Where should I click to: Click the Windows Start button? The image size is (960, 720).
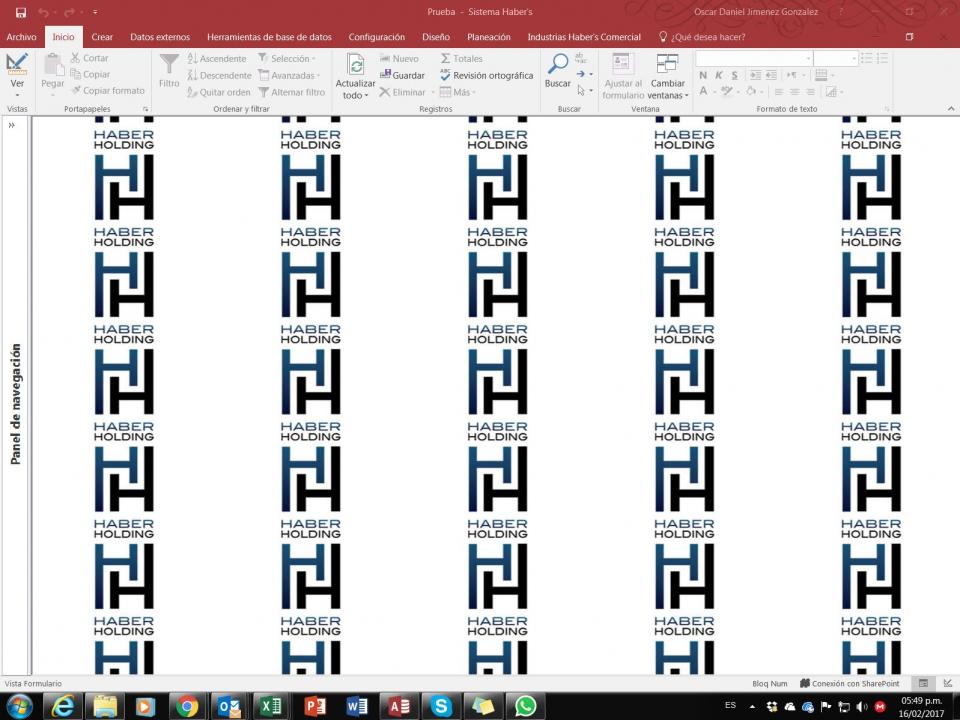pyautogui.click(x=20, y=707)
